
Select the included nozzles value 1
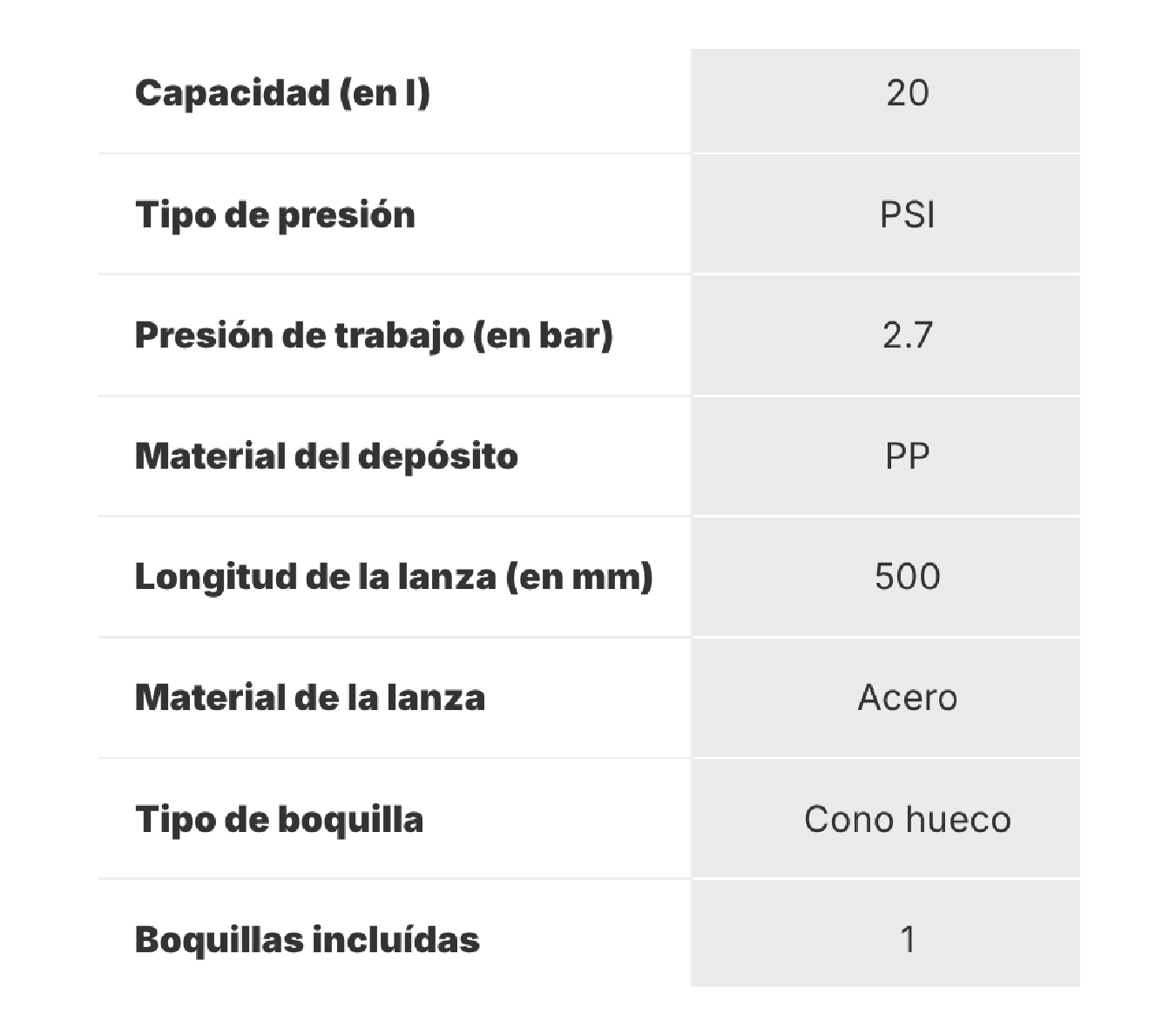(907, 940)
